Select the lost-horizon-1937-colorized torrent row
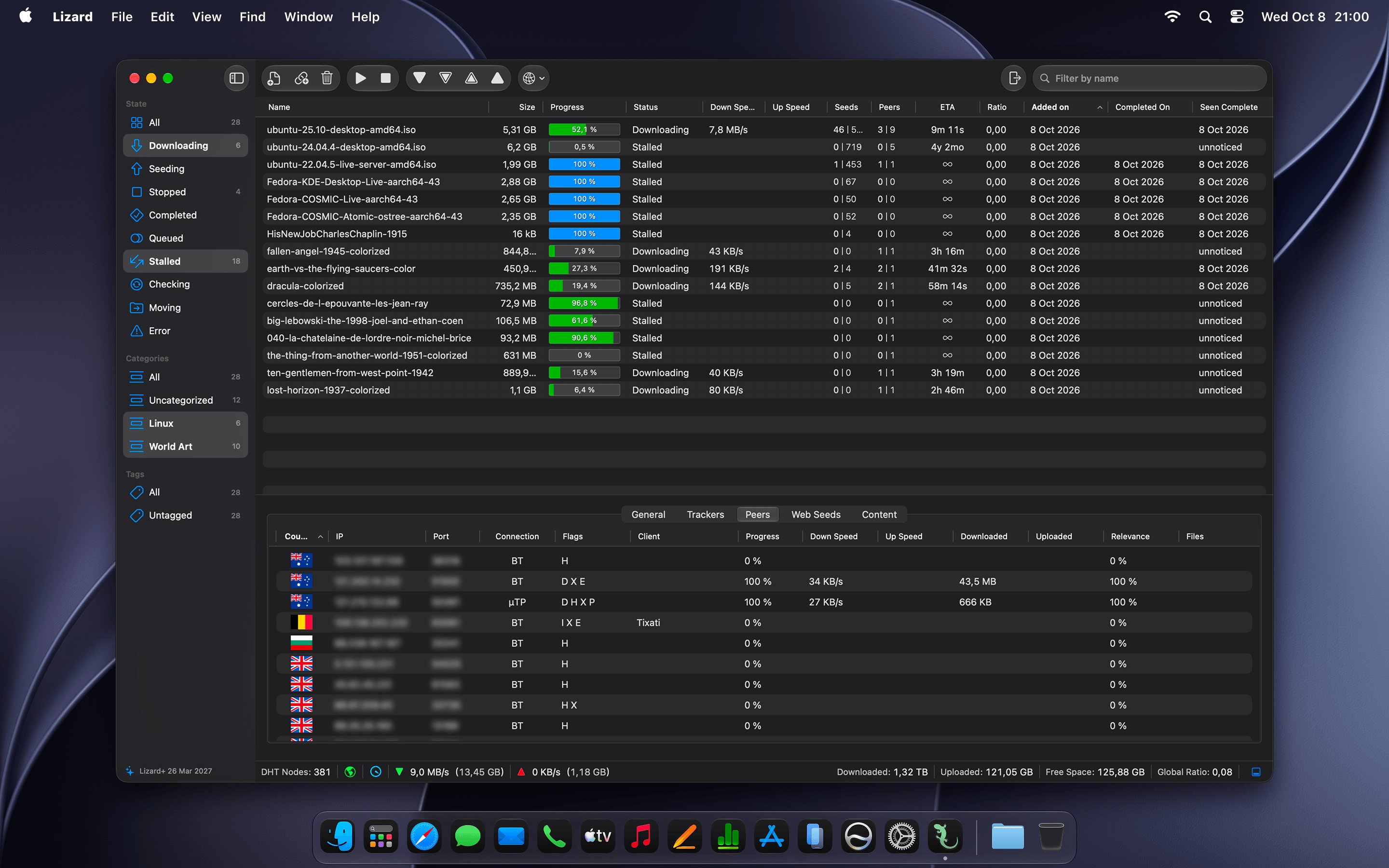This screenshot has width=1389, height=868. click(x=764, y=391)
